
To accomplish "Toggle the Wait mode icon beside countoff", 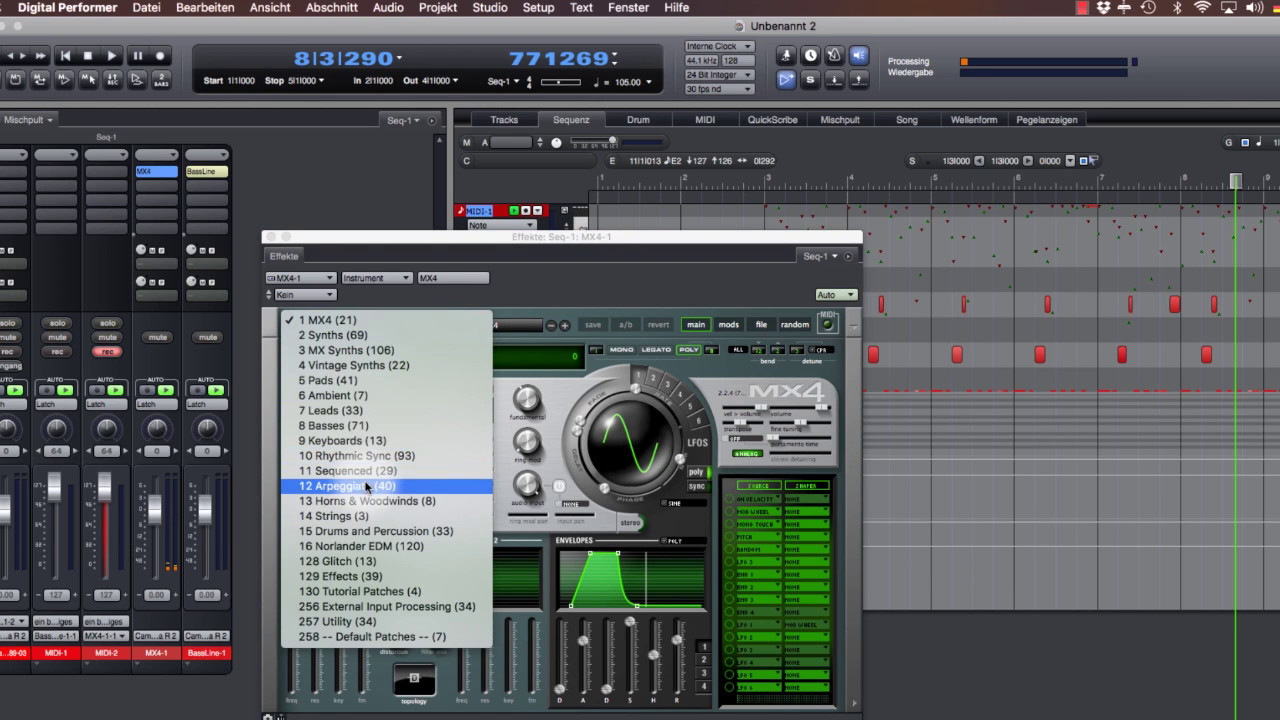I will click(137, 81).
